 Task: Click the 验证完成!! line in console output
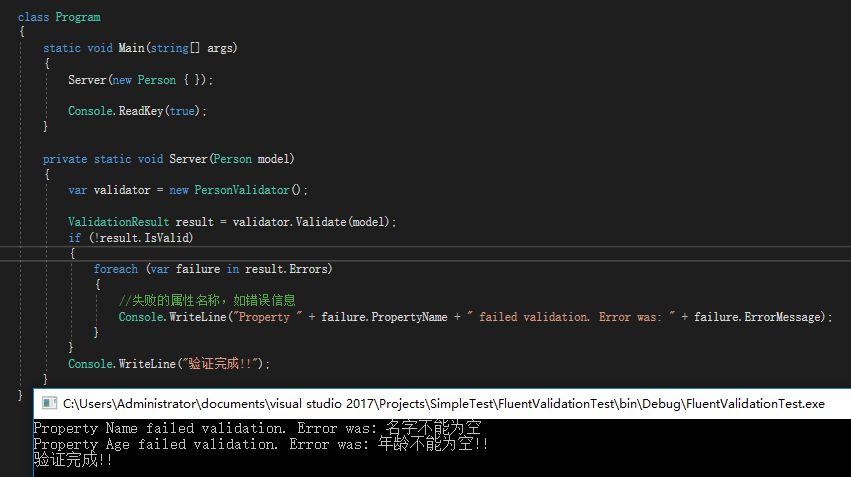(x=73, y=460)
